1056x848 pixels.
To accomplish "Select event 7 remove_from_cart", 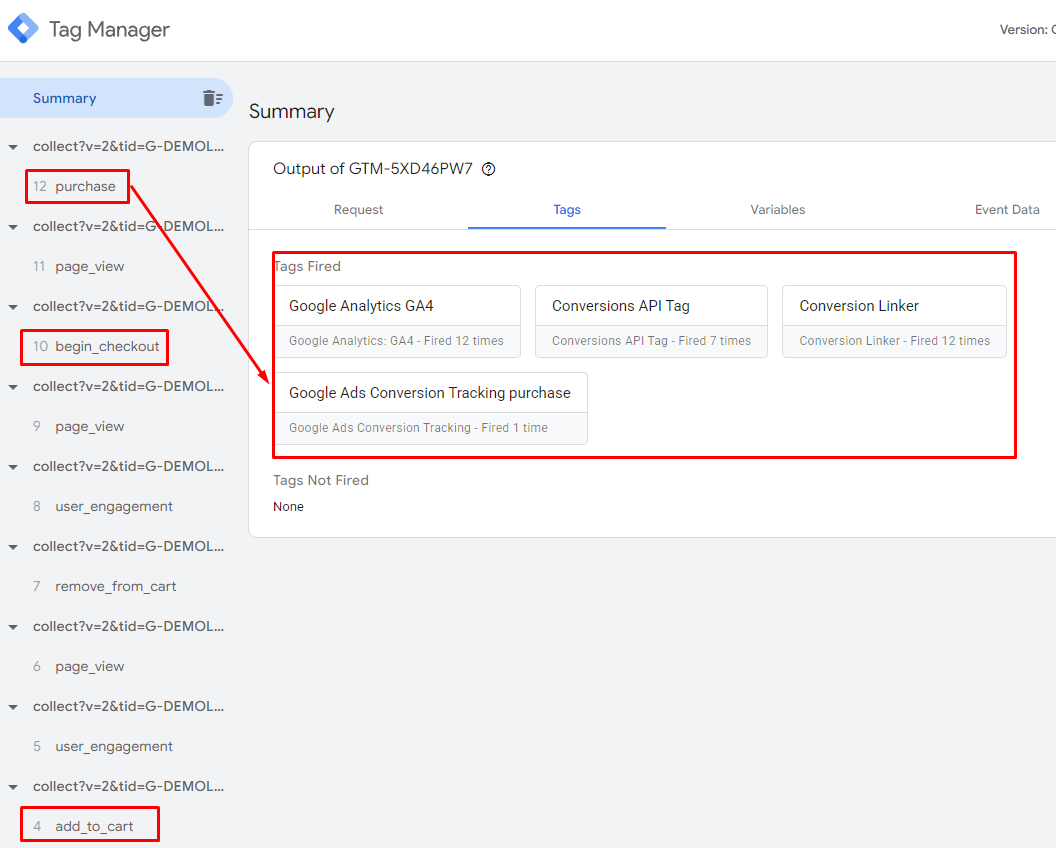I will click(x=115, y=587).
